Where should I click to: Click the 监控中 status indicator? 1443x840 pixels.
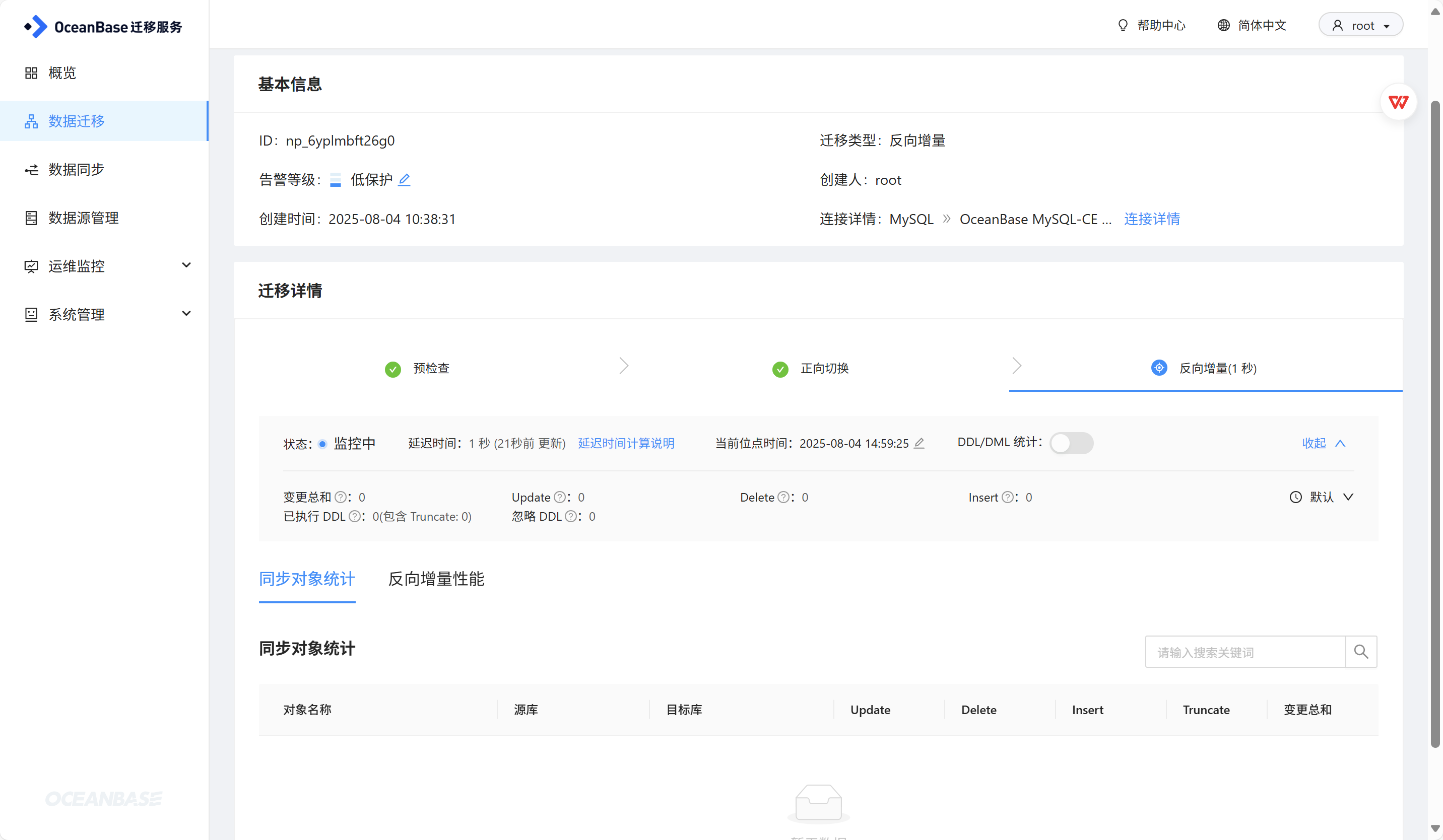(x=348, y=444)
